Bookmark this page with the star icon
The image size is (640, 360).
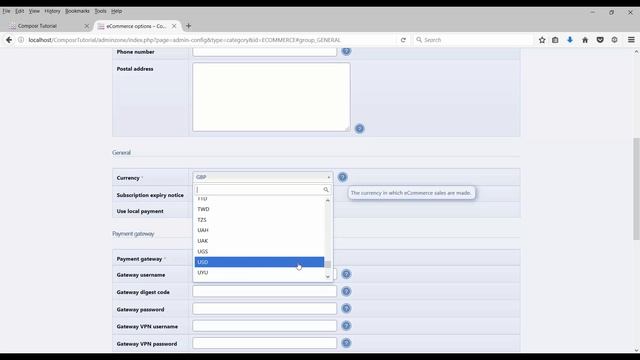pyautogui.click(x=542, y=40)
